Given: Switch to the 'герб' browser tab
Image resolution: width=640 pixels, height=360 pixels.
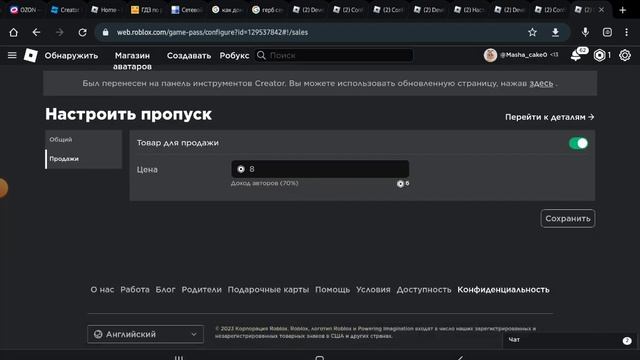Looking at the screenshot, I should (x=267, y=10).
